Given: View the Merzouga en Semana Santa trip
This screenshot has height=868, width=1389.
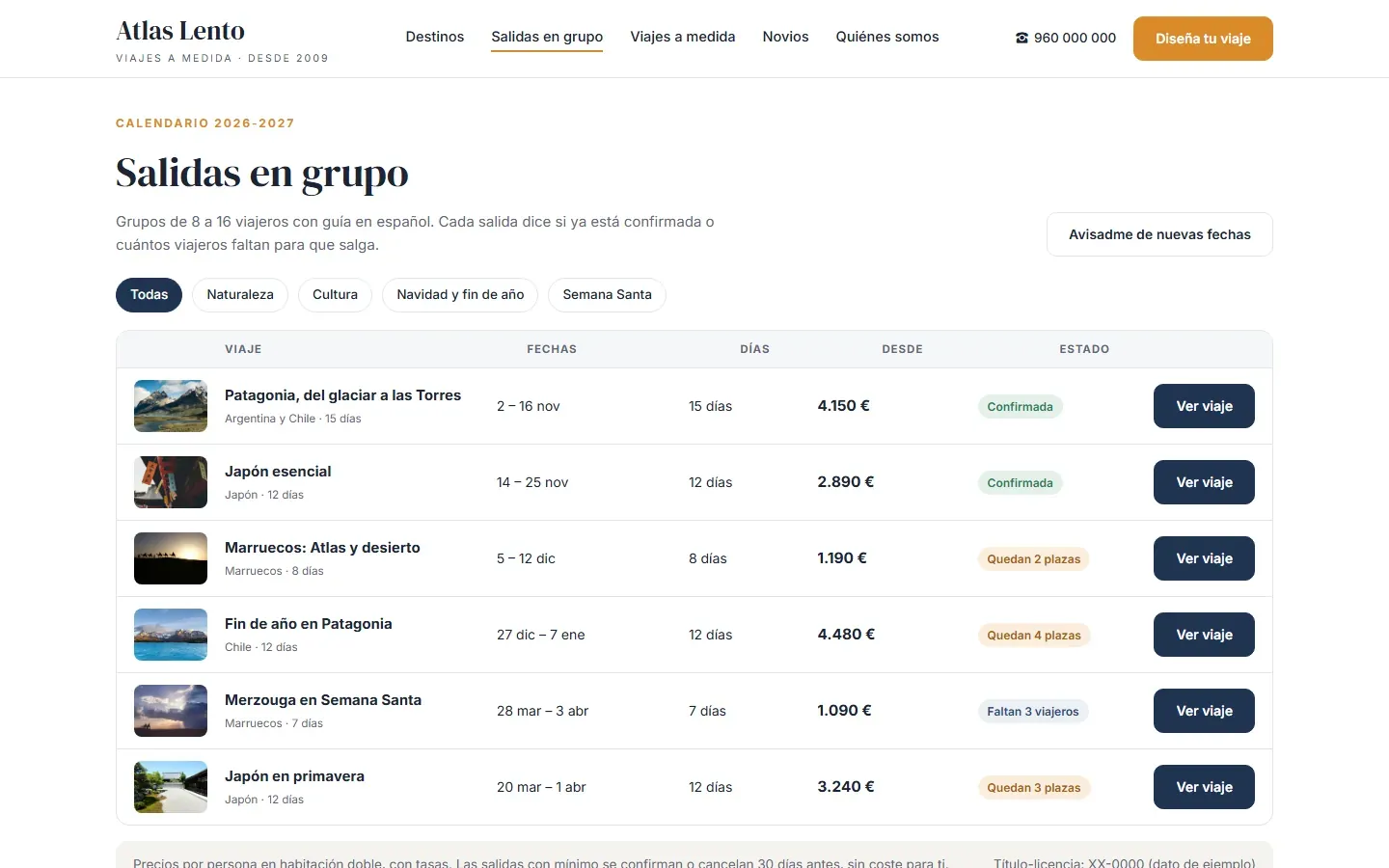Looking at the screenshot, I should pyautogui.click(x=1204, y=711).
